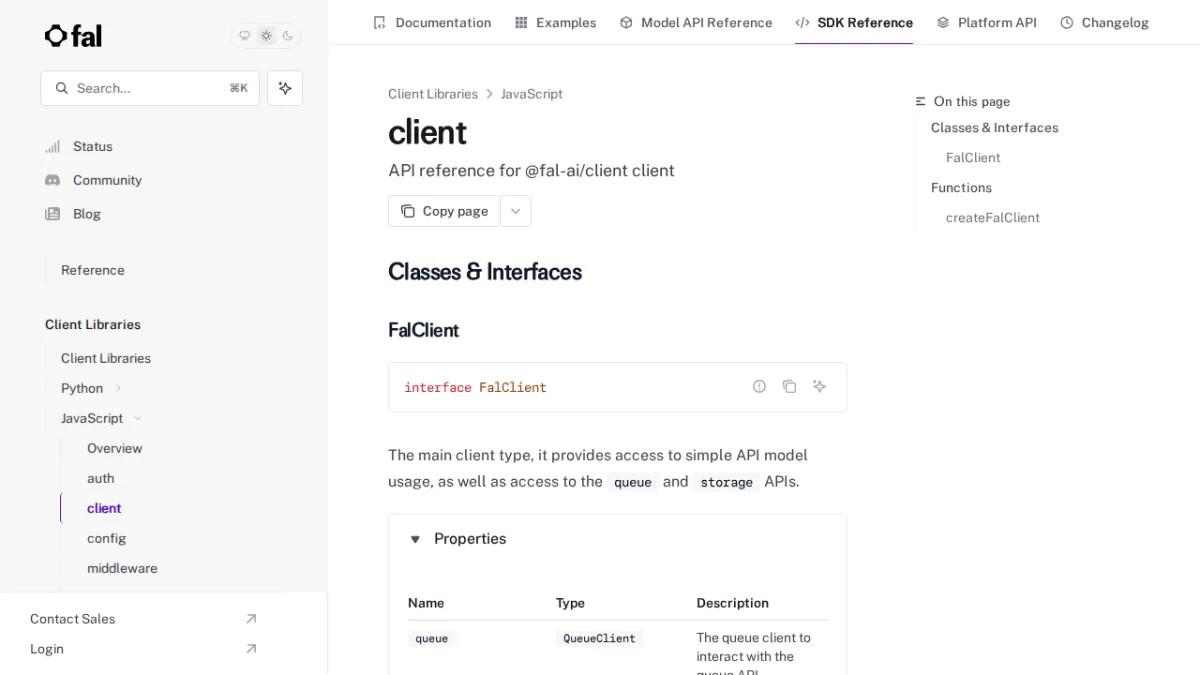The height and width of the screenshot is (675, 1200).
Task: Click the Client Libraries sidebar group heading
Action: (93, 324)
